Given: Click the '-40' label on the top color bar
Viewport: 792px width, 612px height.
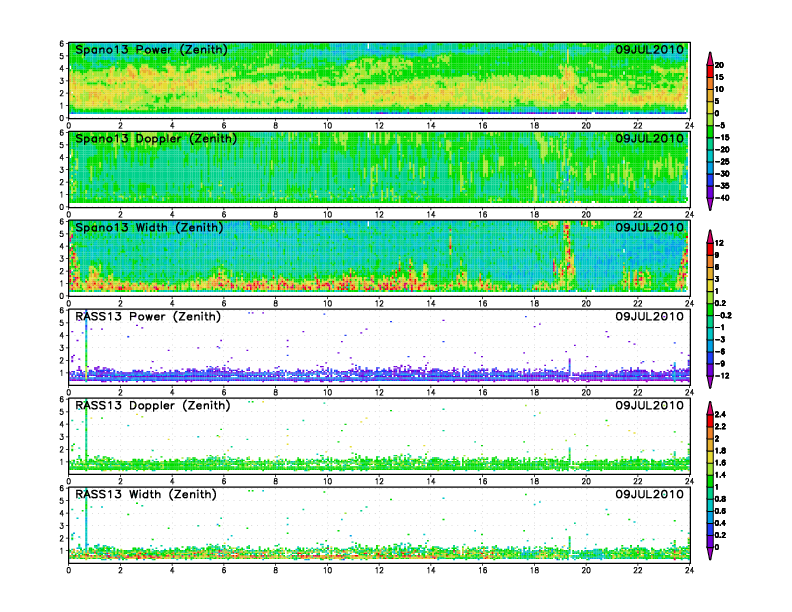Looking at the screenshot, I should click(722, 198).
